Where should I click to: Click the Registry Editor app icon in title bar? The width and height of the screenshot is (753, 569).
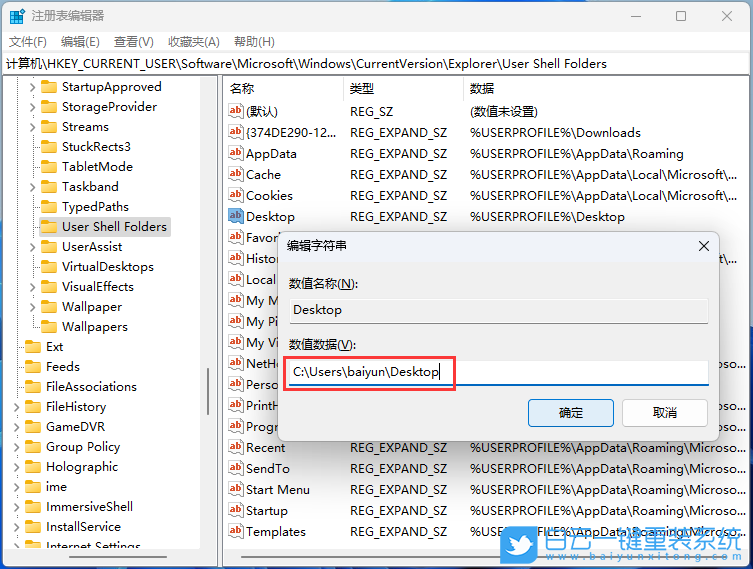click(17, 16)
